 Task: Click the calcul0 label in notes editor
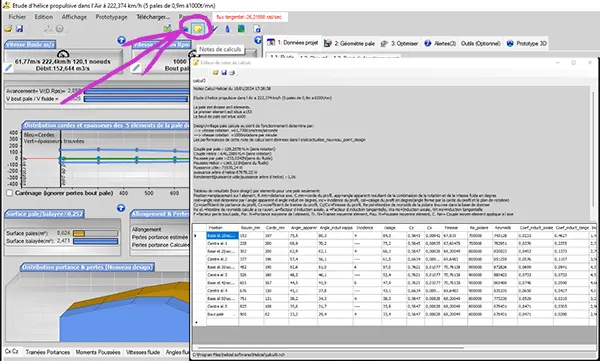pyautogui.click(x=199, y=81)
